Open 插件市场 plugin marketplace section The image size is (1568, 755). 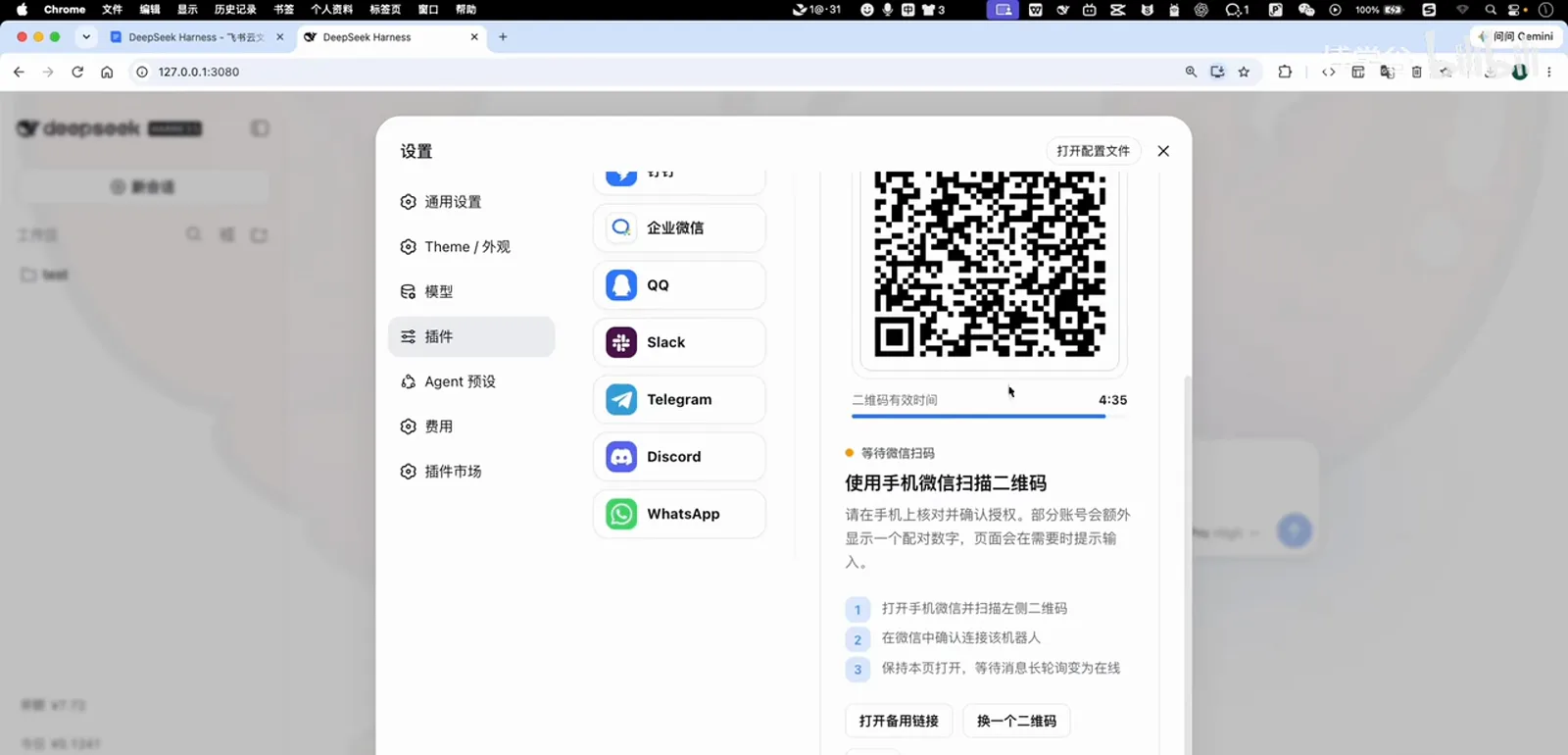tap(471, 472)
